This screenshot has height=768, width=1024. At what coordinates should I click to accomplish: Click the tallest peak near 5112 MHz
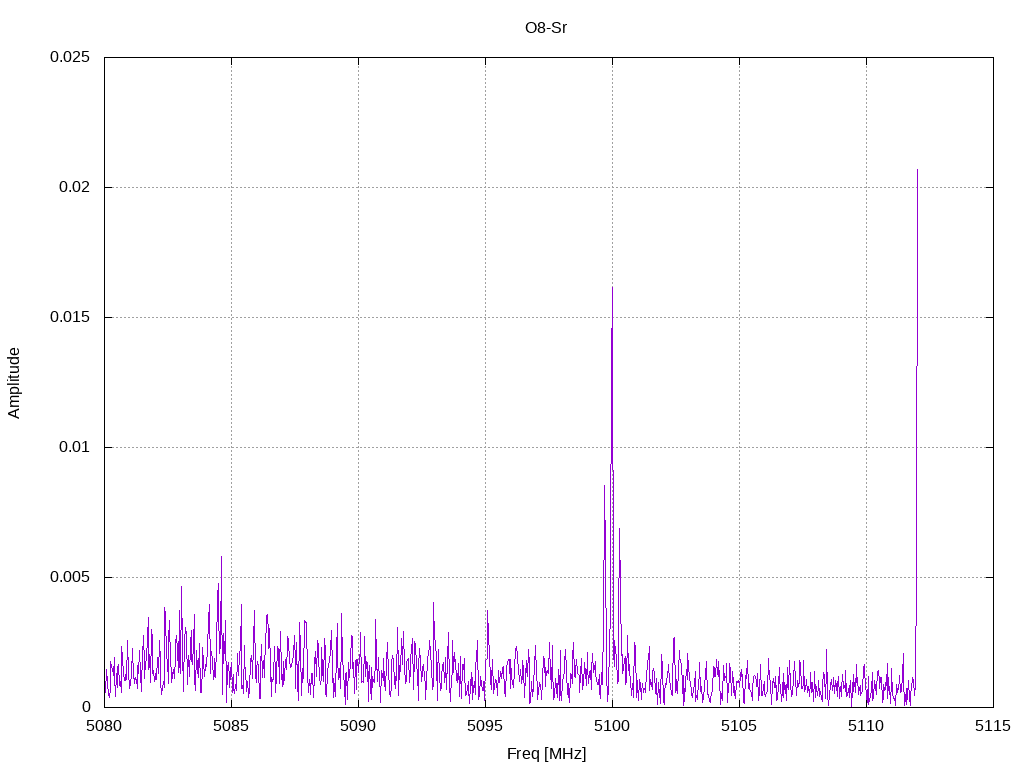pos(918,170)
